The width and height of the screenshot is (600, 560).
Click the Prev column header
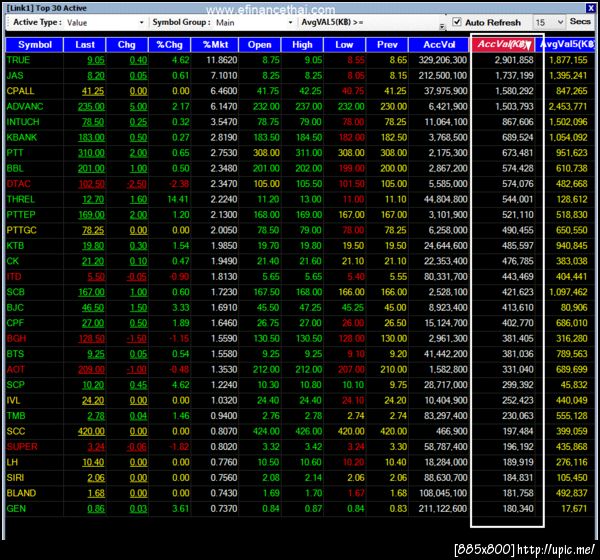pyautogui.click(x=387, y=45)
